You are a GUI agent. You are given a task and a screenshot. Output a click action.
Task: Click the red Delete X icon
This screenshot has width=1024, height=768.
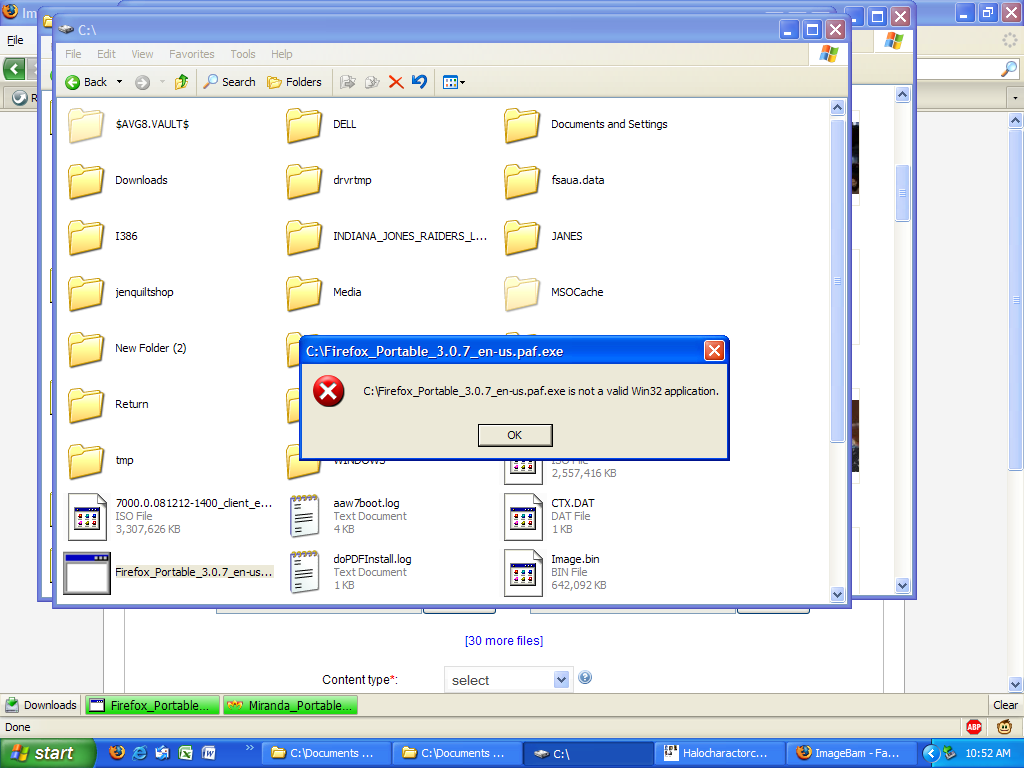tap(396, 82)
